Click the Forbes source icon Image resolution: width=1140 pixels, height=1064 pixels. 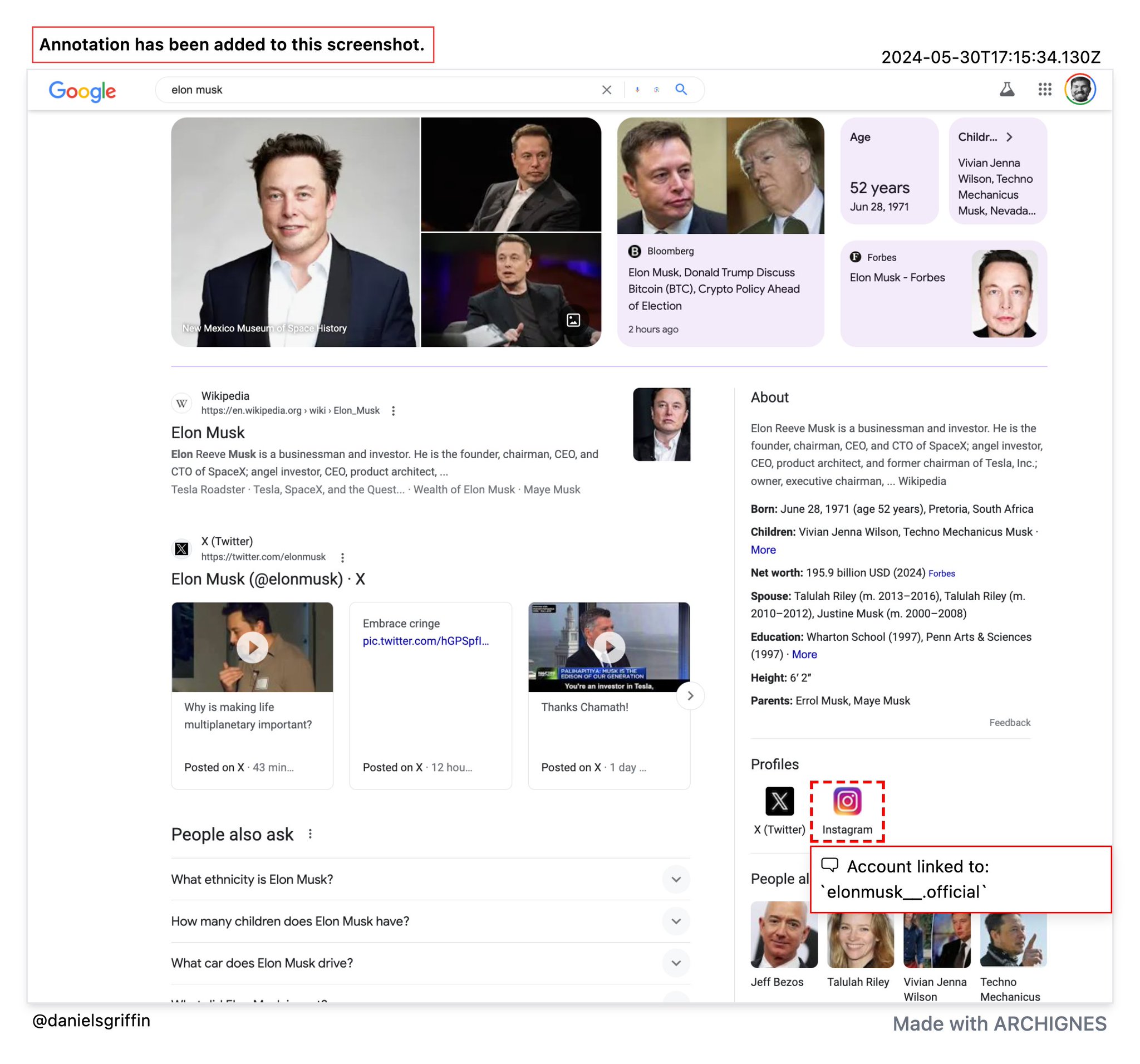click(856, 257)
